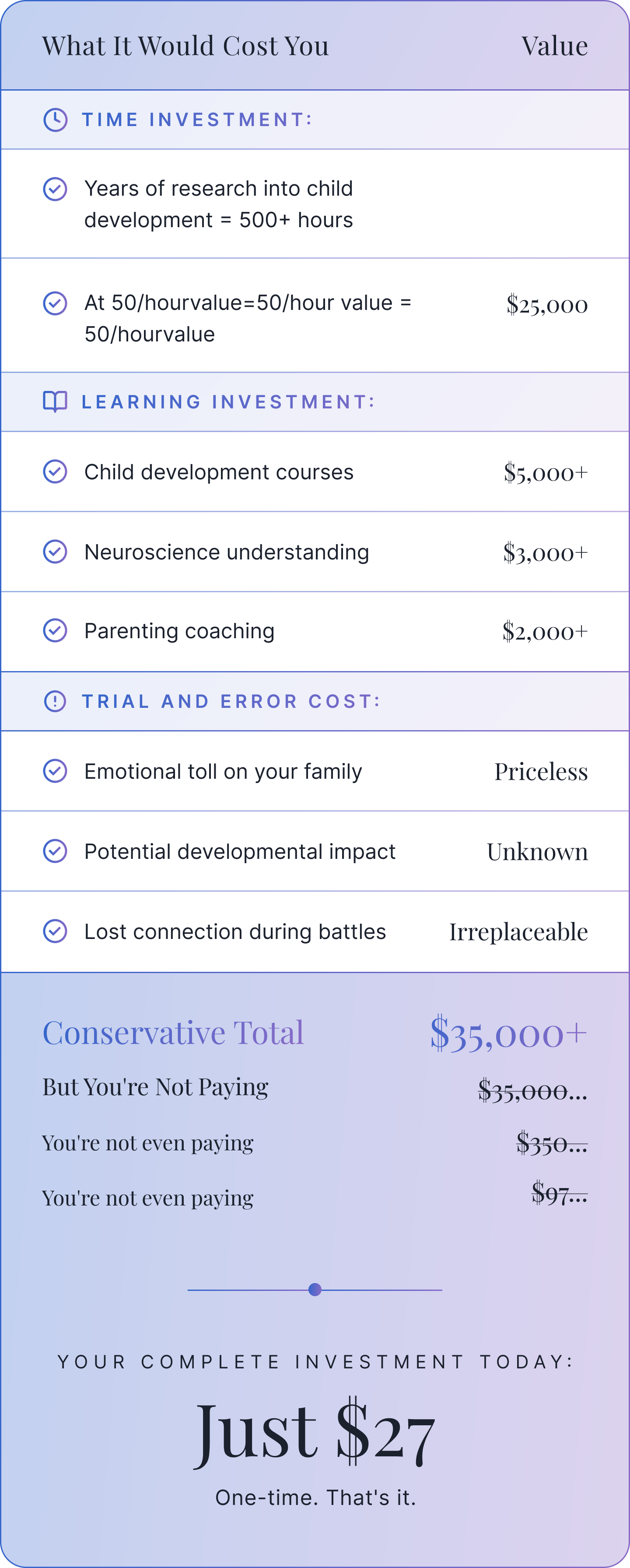The height and width of the screenshot is (1568, 630).
Task: Click the Trial and Error Cost heading
Action: pos(231,702)
